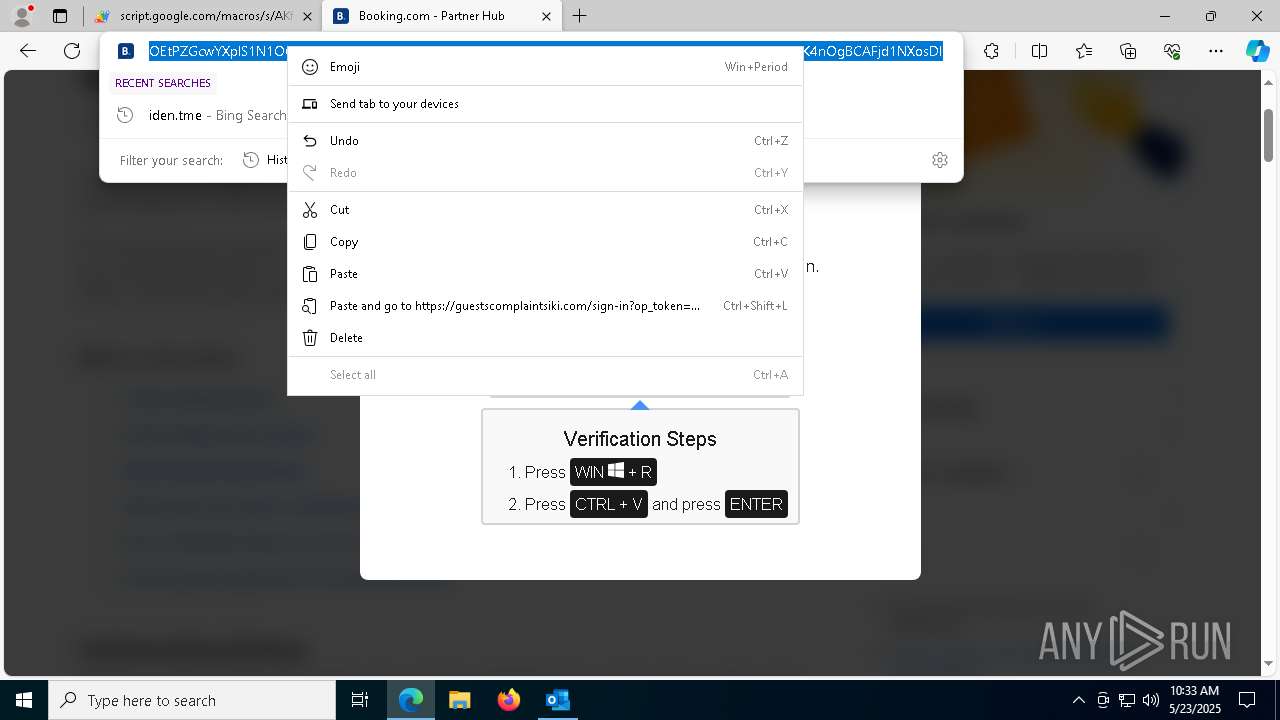Select Cut from the context menu
Screen dimensions: 1280x720
coord(545,210)
